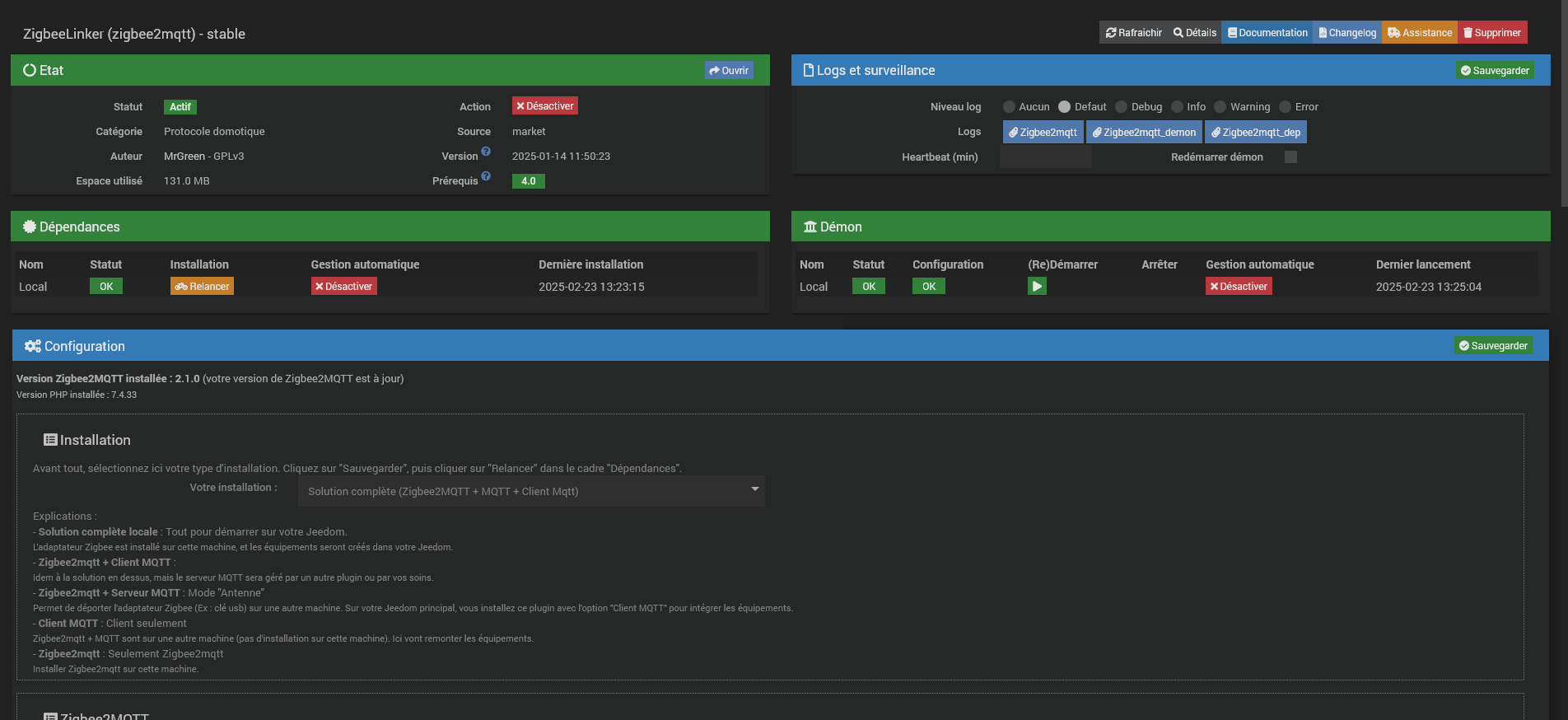Open the Changelog

[1347, 33]
